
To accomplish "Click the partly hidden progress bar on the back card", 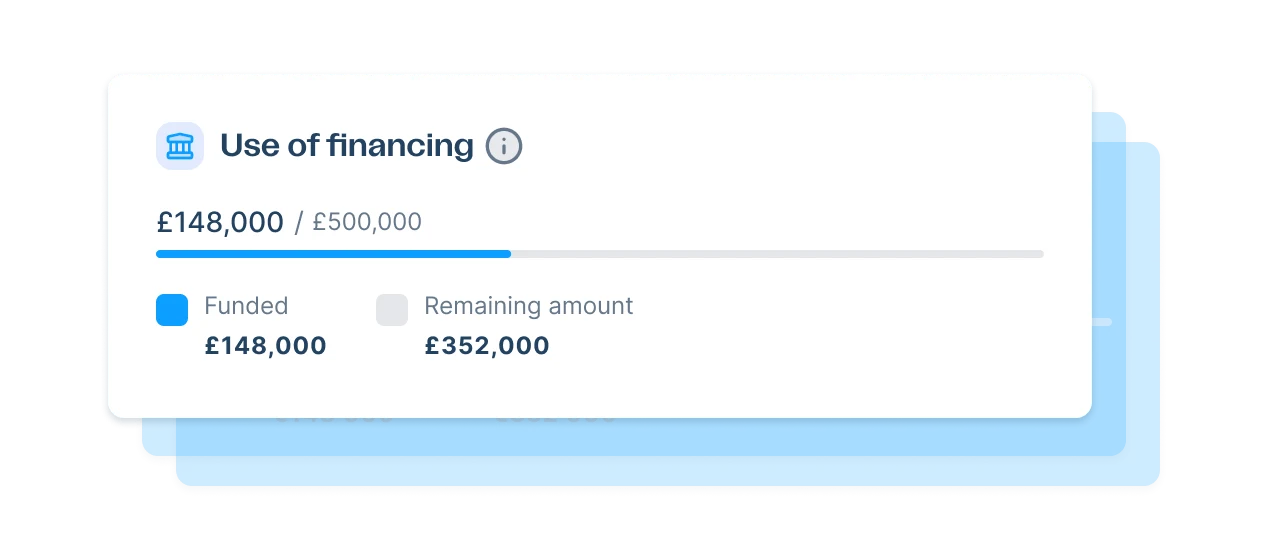I will pyautogui.click(x=1102, y=322).
